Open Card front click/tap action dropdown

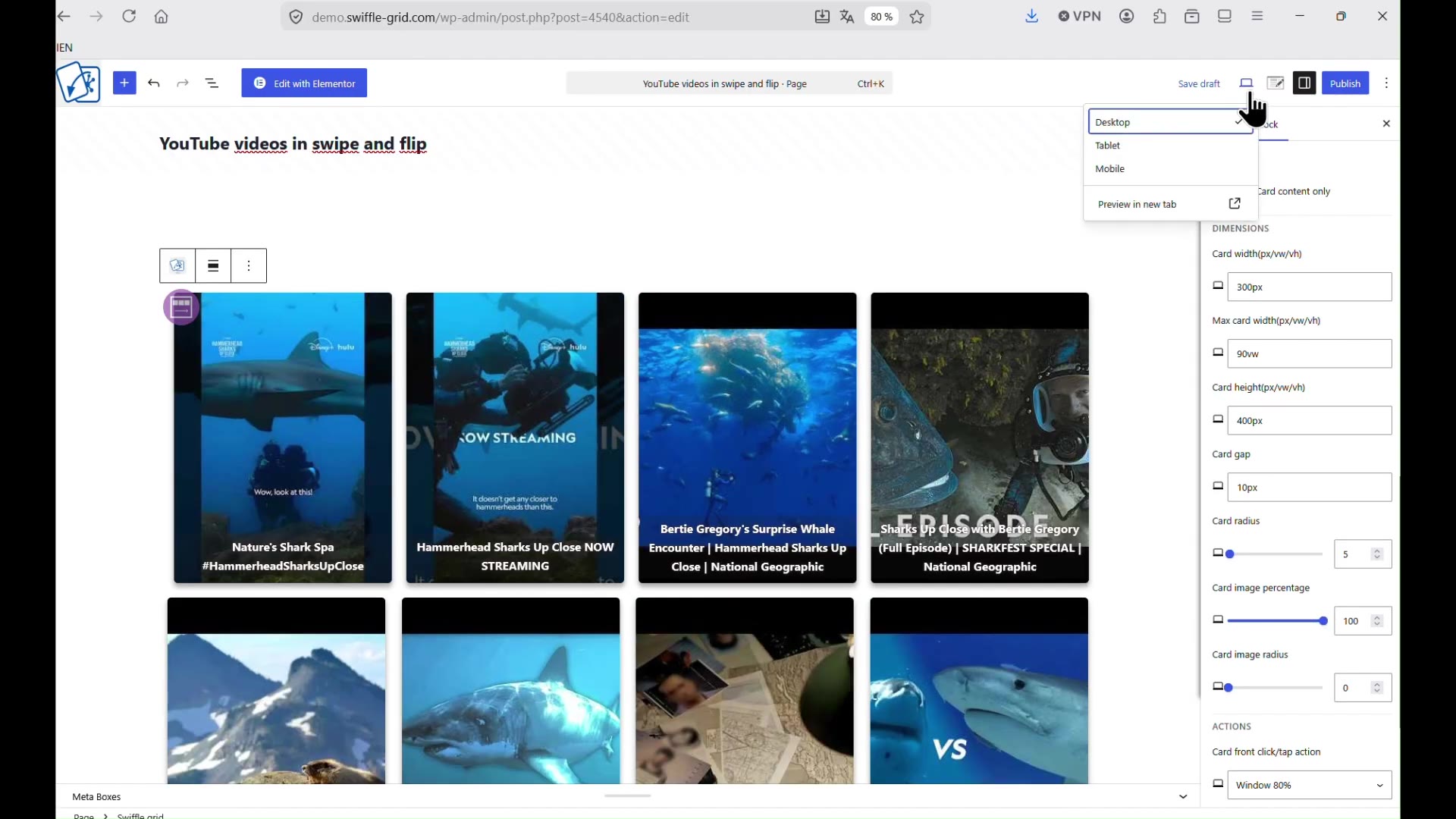coord(1310,786)
